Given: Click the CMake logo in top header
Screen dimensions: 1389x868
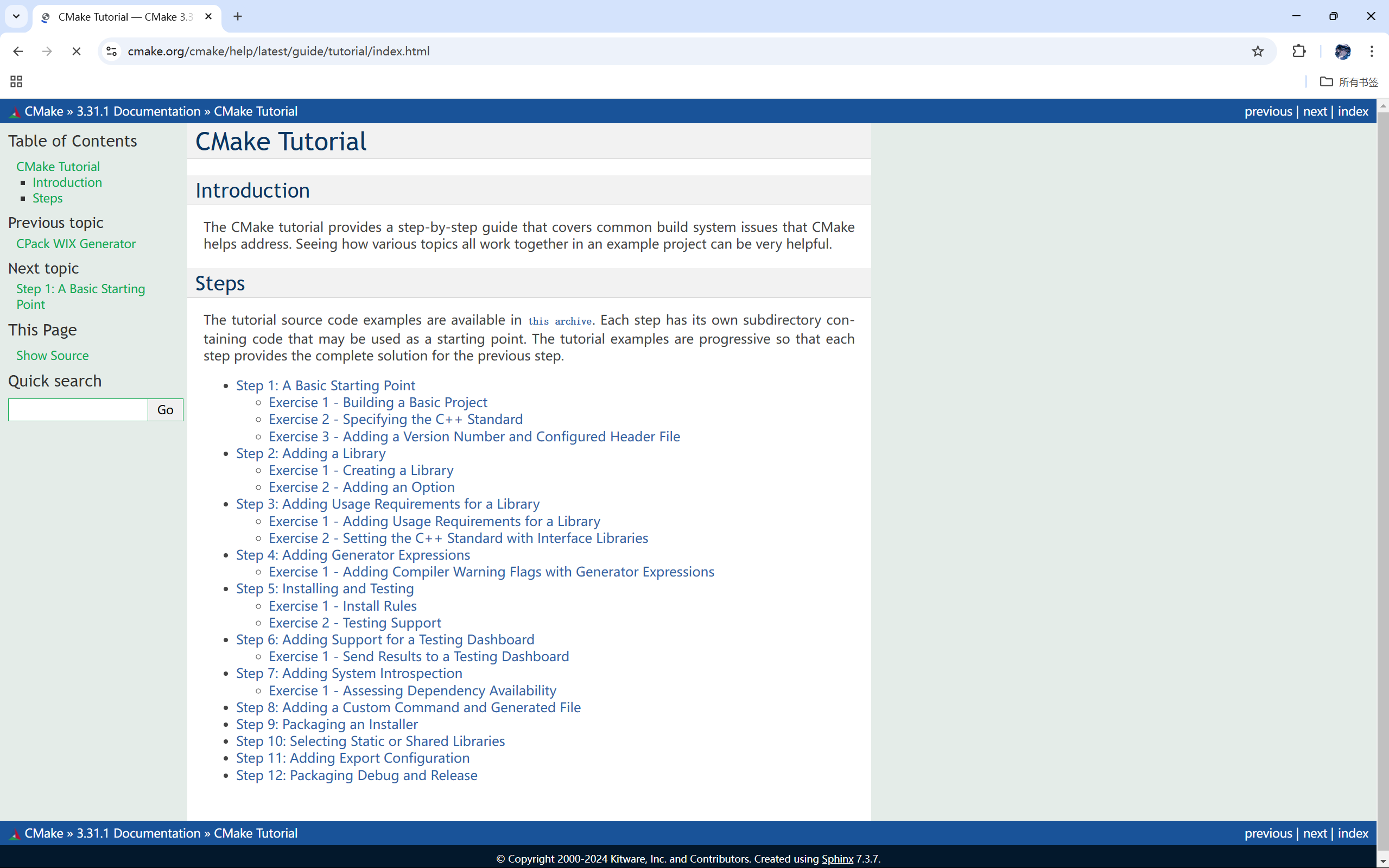Looking at the screenshot, I should 15,112.
